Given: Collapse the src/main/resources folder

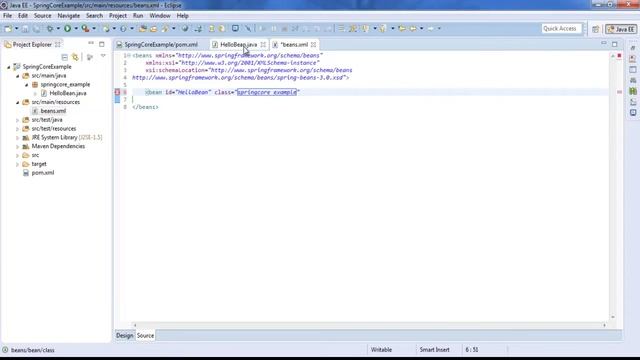Looking at the screenshot, I should click(18, 102).
